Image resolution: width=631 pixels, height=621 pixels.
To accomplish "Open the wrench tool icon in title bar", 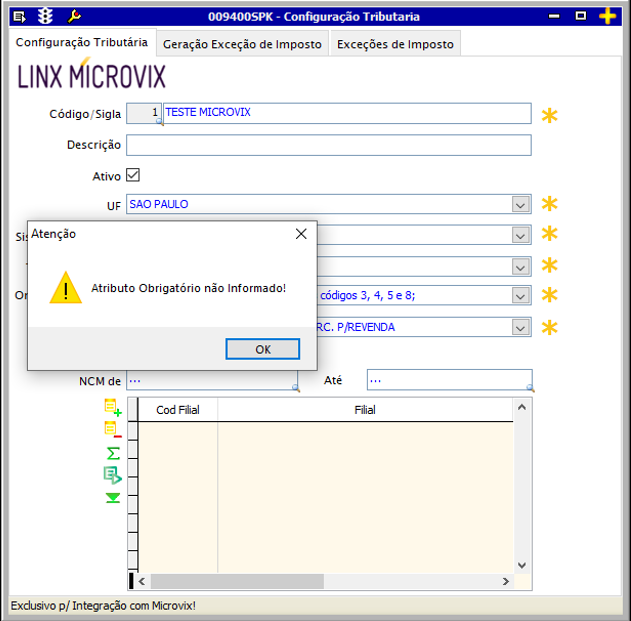I will point(74,17).
